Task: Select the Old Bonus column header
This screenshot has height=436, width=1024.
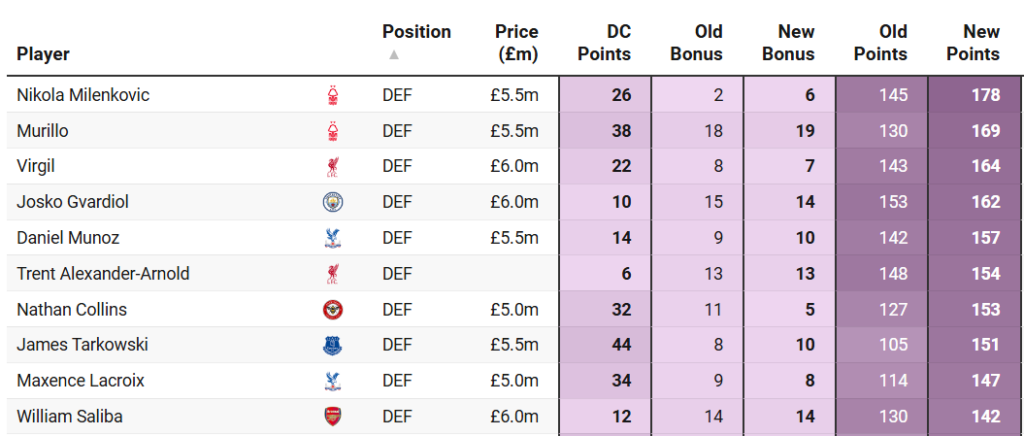Action: 696,43
